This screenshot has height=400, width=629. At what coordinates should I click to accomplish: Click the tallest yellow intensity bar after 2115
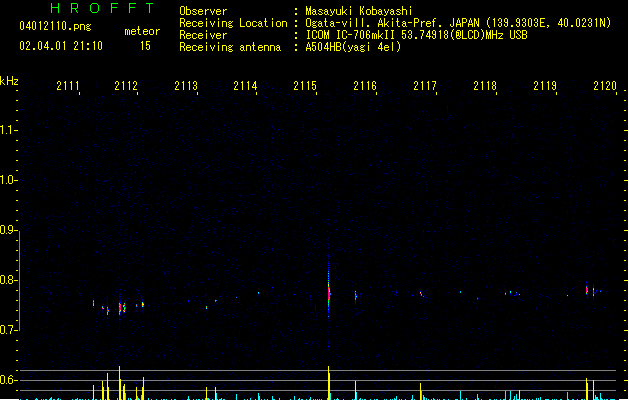pos(329,383)
